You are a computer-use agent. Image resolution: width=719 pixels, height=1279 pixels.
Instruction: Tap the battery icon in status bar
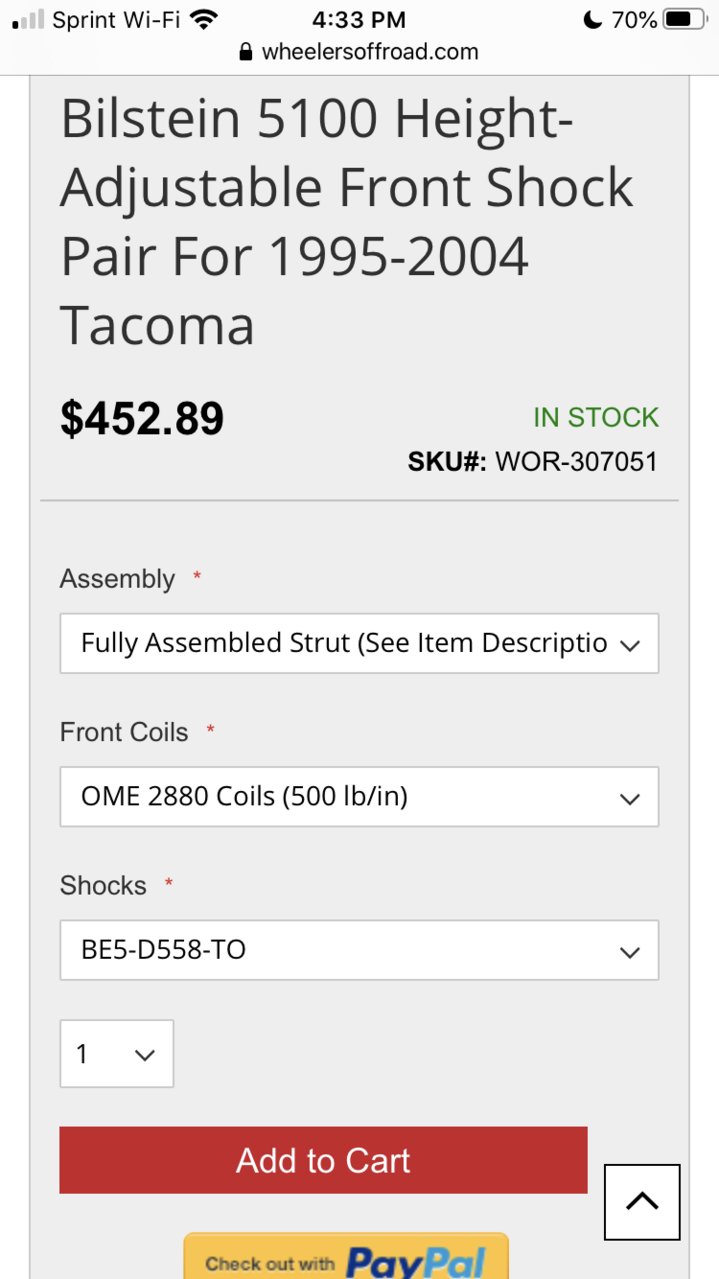coord(684,19)
